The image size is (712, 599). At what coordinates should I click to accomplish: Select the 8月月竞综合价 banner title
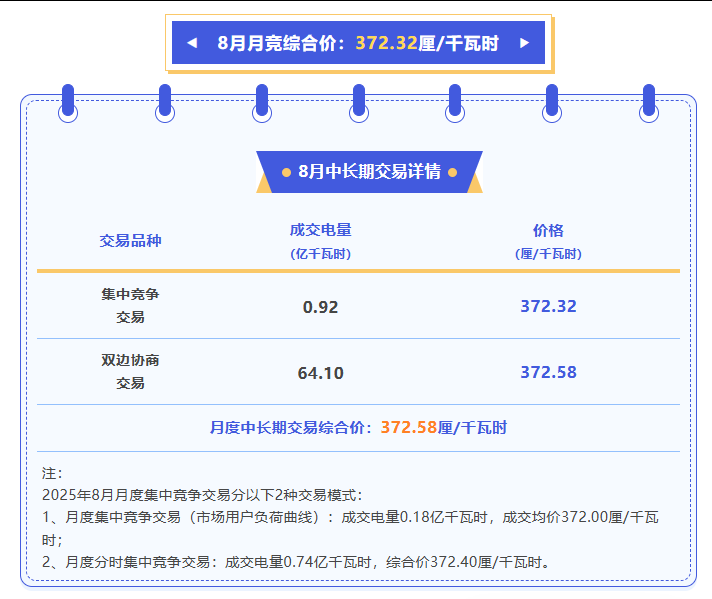pyautogui.click(x=281, y=43)
